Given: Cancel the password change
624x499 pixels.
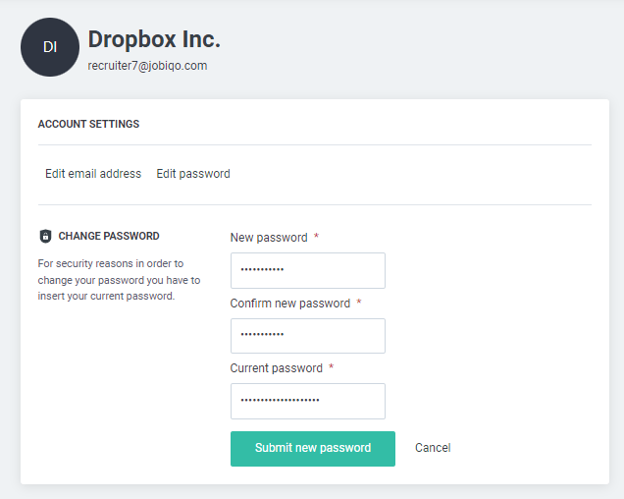Looking at the screenshot, I should [433, 448].
